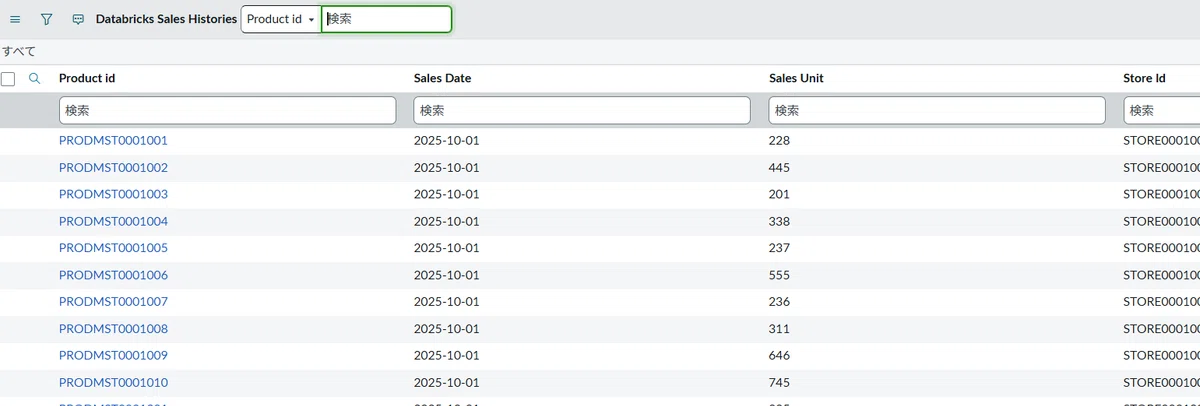Click Store Id cell in PRODMST0001008 row

(x=1161, y=329)
